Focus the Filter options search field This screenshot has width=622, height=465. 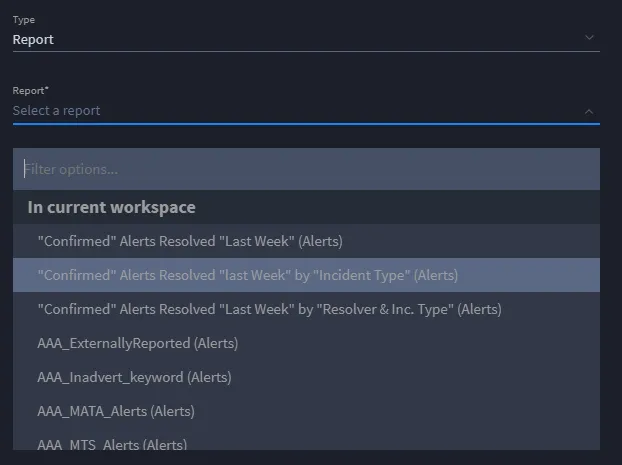pos(306,169)
